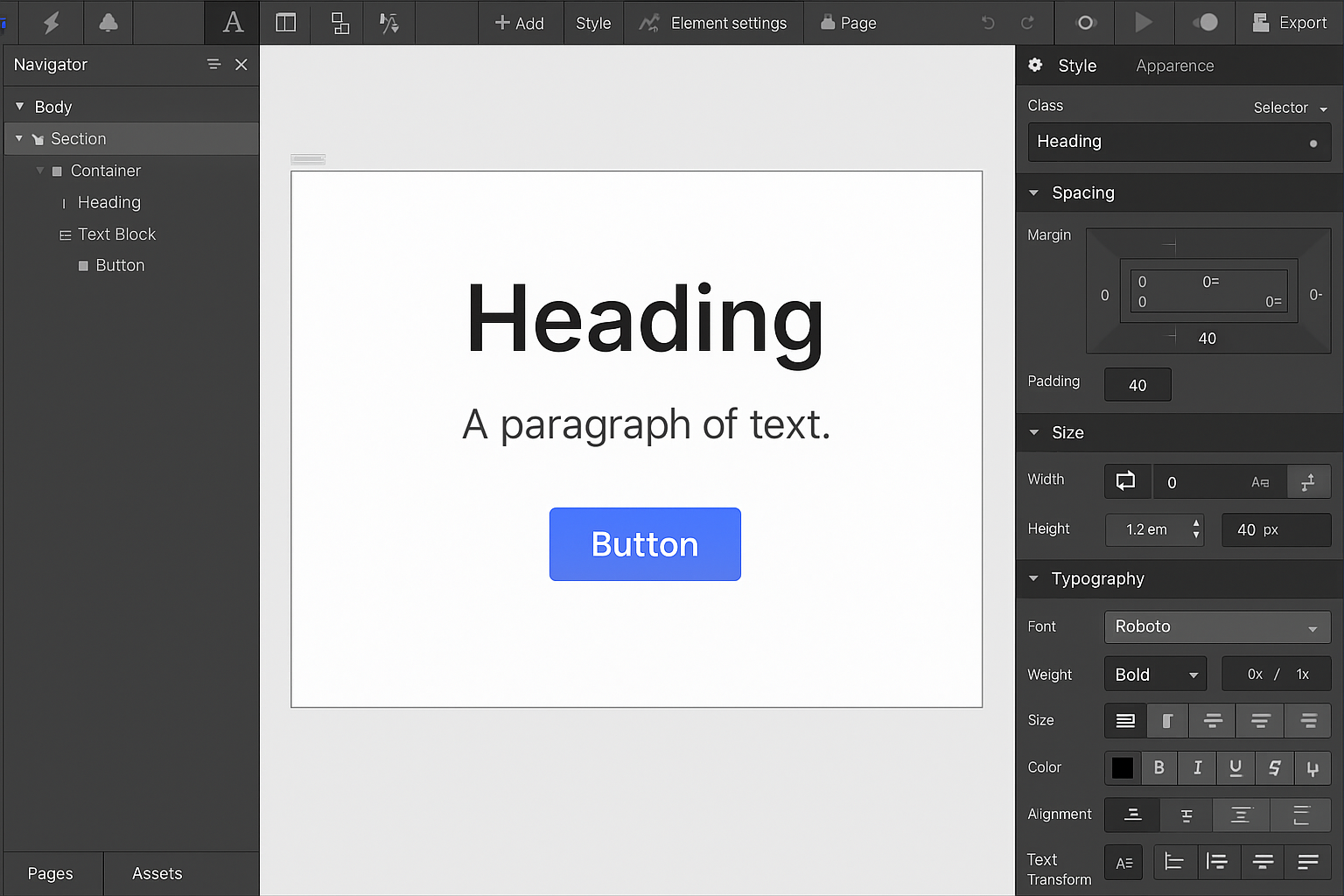Screen dimensions: 1344x896
Task: Choose the third Alignment row option
Action: [x=1241, y=815]
